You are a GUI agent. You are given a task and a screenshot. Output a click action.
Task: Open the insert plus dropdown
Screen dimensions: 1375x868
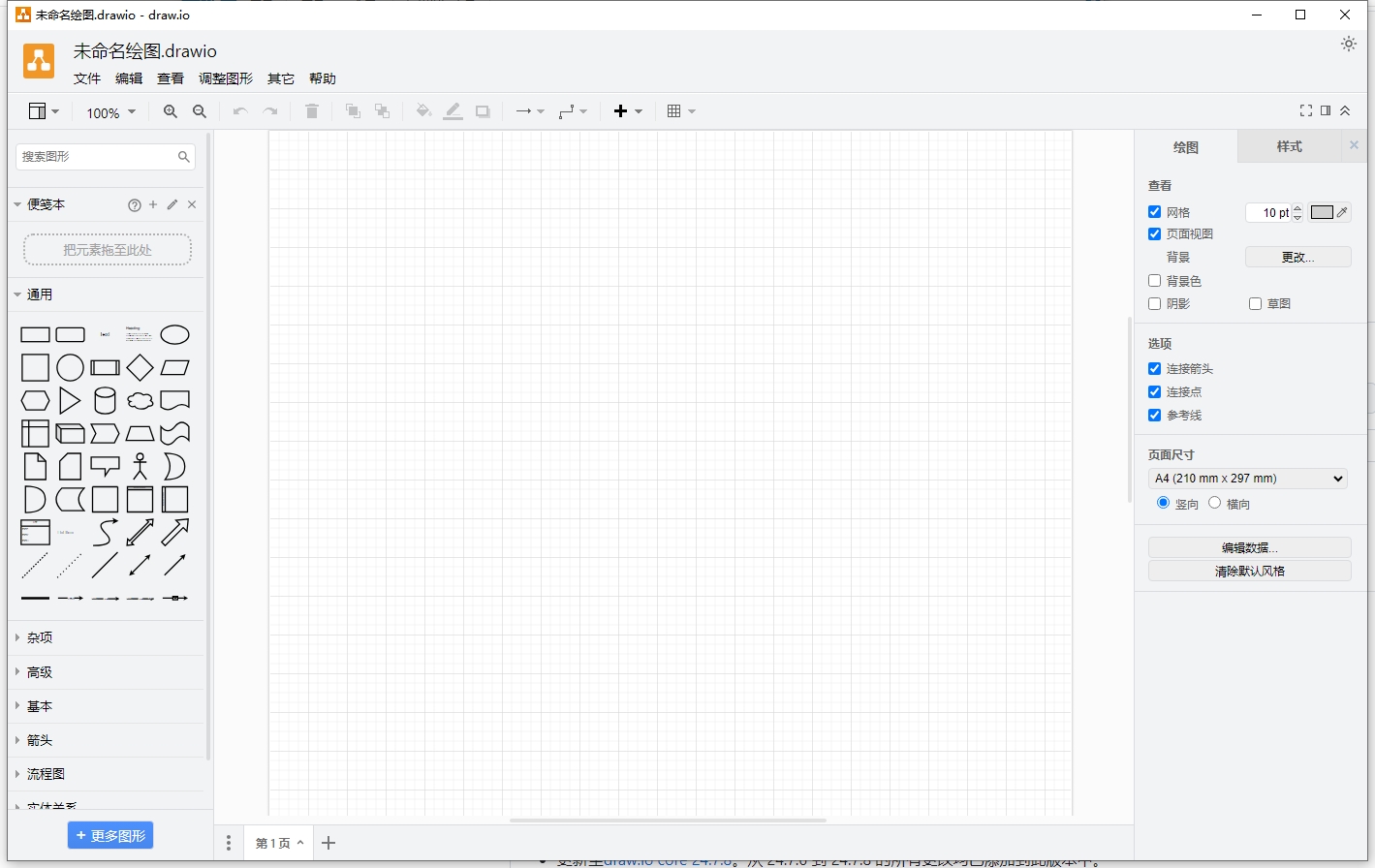point(628,111)
